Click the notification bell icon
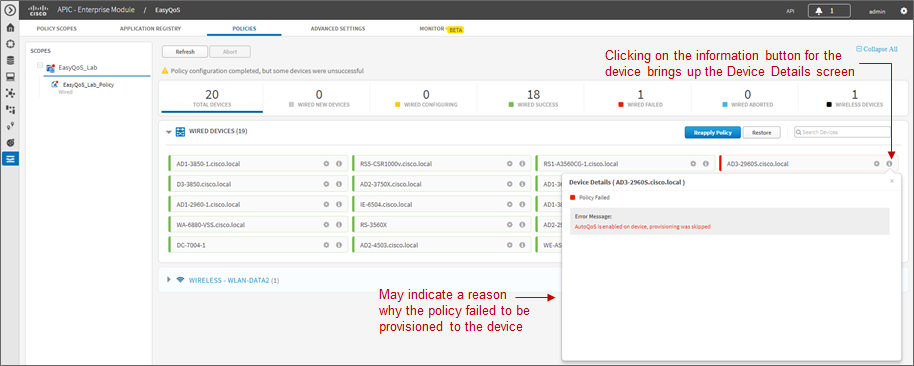This screenshot has height=366, width=914. (819, 10)
